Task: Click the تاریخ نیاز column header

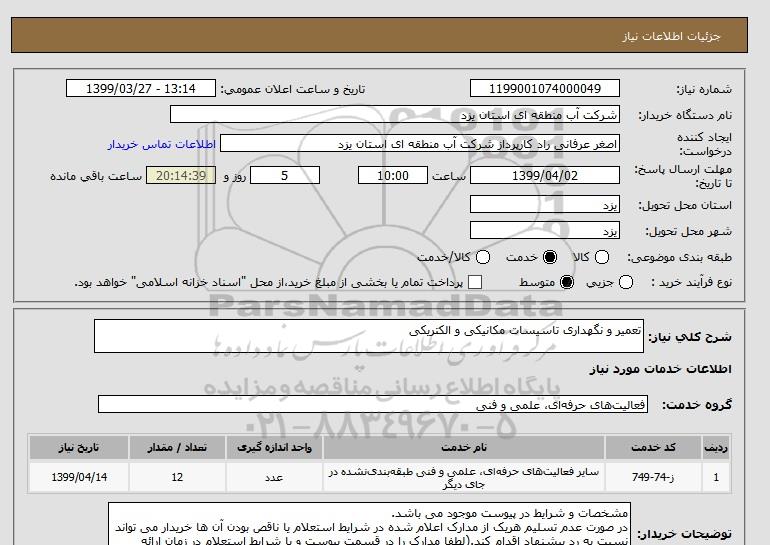Action: tap(79, 447)
